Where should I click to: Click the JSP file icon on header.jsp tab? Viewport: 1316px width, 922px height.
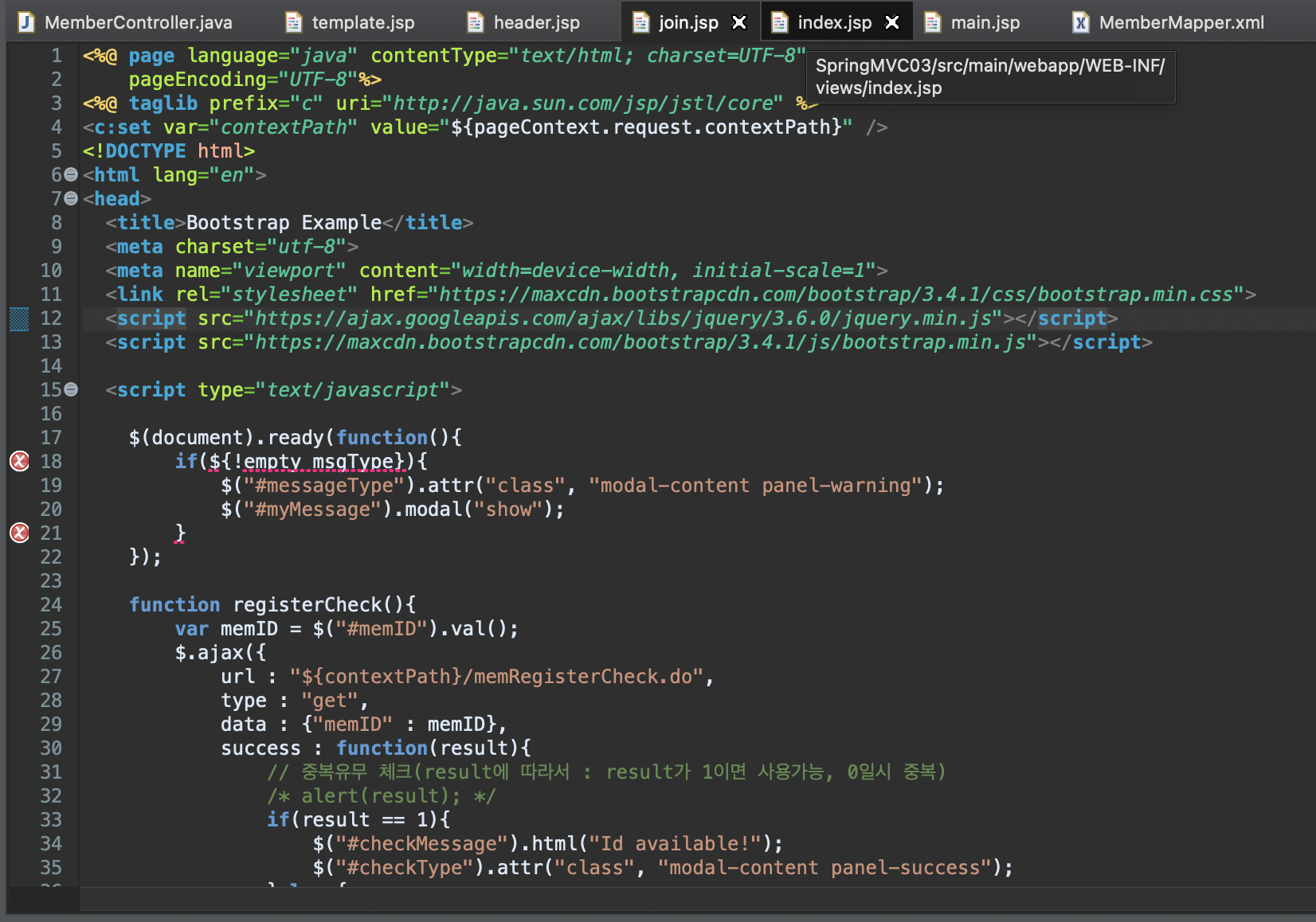click(x=476, y=22)
